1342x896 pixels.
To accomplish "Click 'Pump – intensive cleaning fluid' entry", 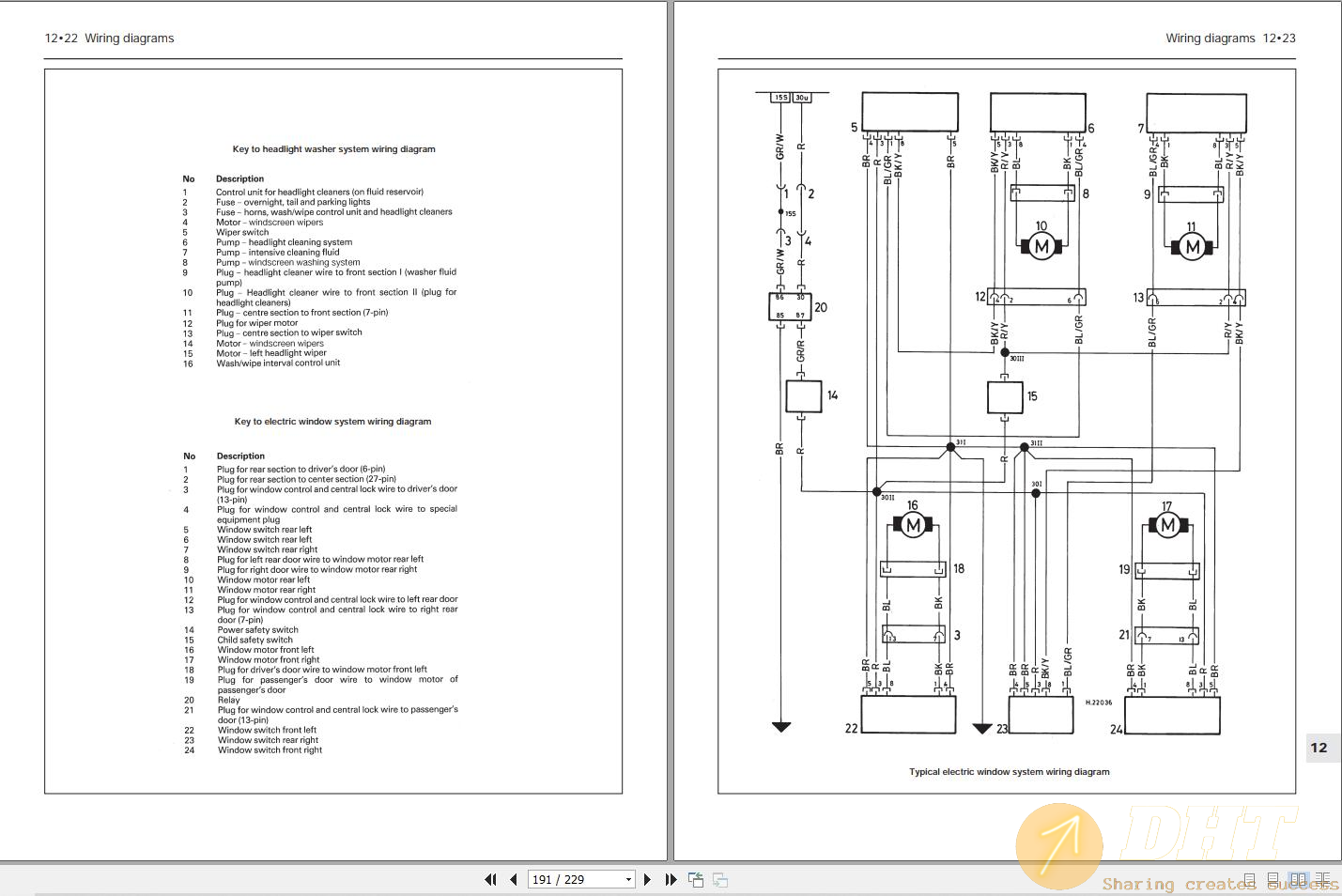I will coord(278,253).
